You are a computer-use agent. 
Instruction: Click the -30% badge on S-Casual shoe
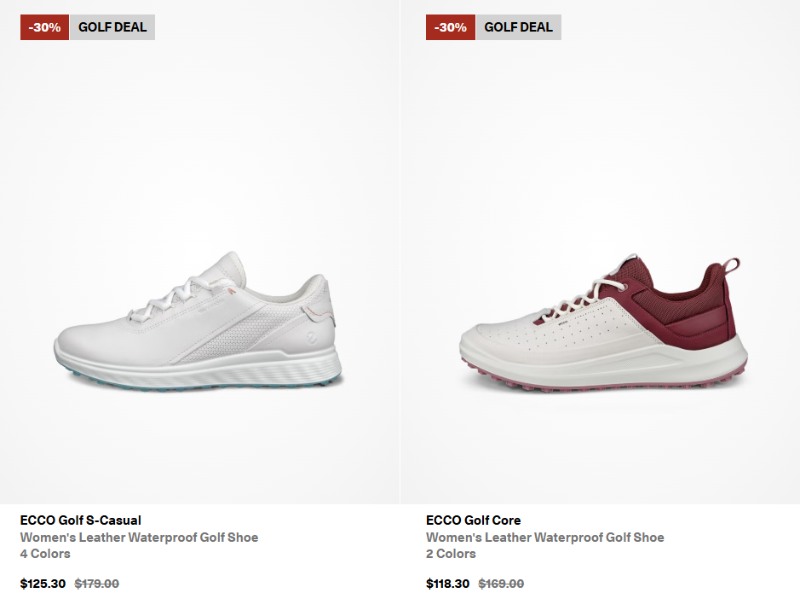click(44, 27)
